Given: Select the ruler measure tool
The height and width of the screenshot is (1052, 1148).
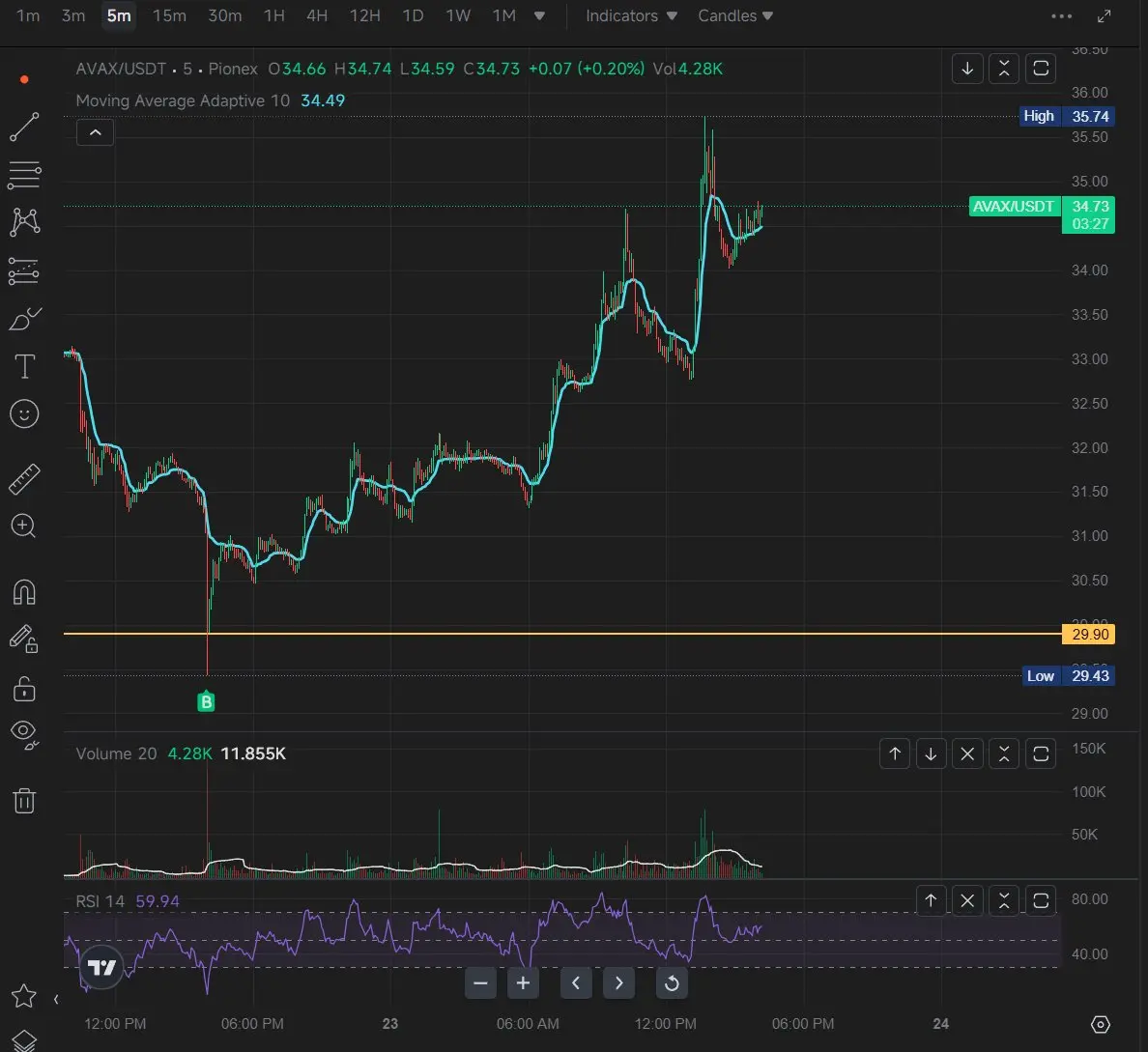Looking at the screenshot, I should click(x=24, y=478).
